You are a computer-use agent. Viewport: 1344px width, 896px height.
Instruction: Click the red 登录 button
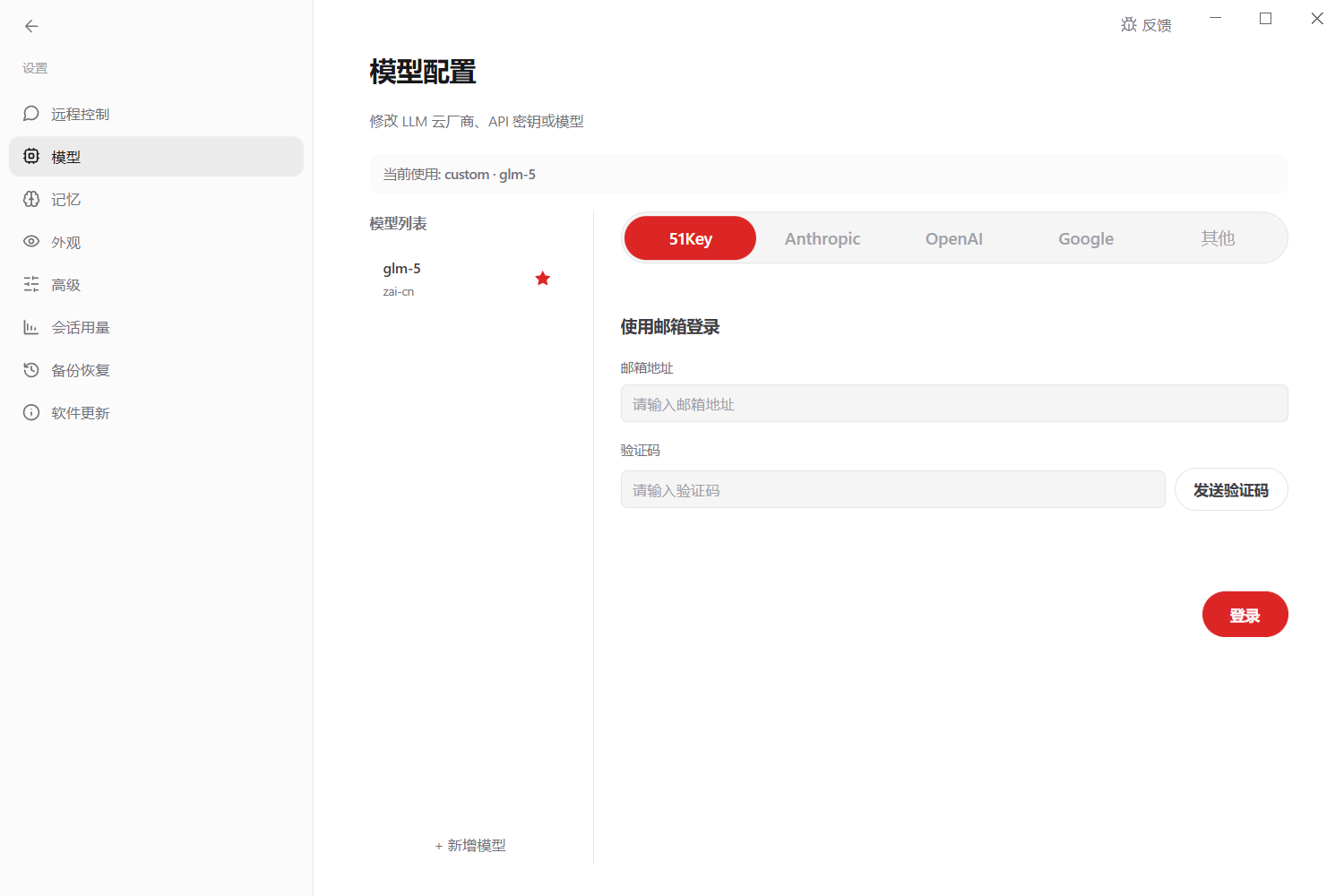1245,615
